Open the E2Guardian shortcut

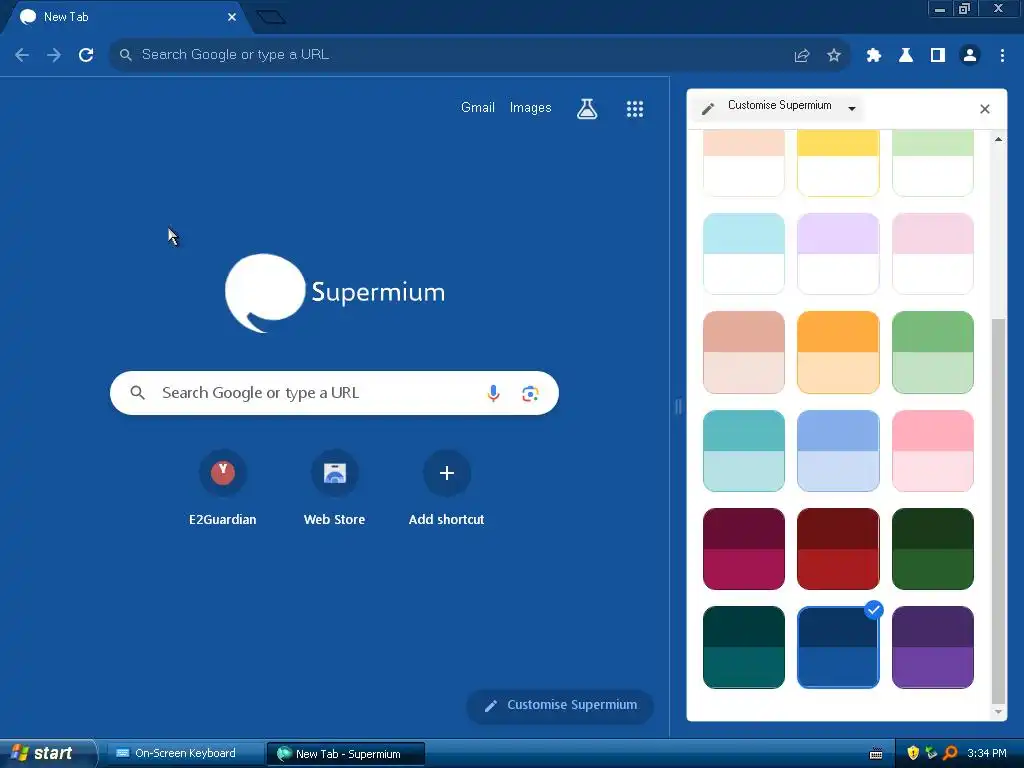pyautogui.click(x=223, y=488)
